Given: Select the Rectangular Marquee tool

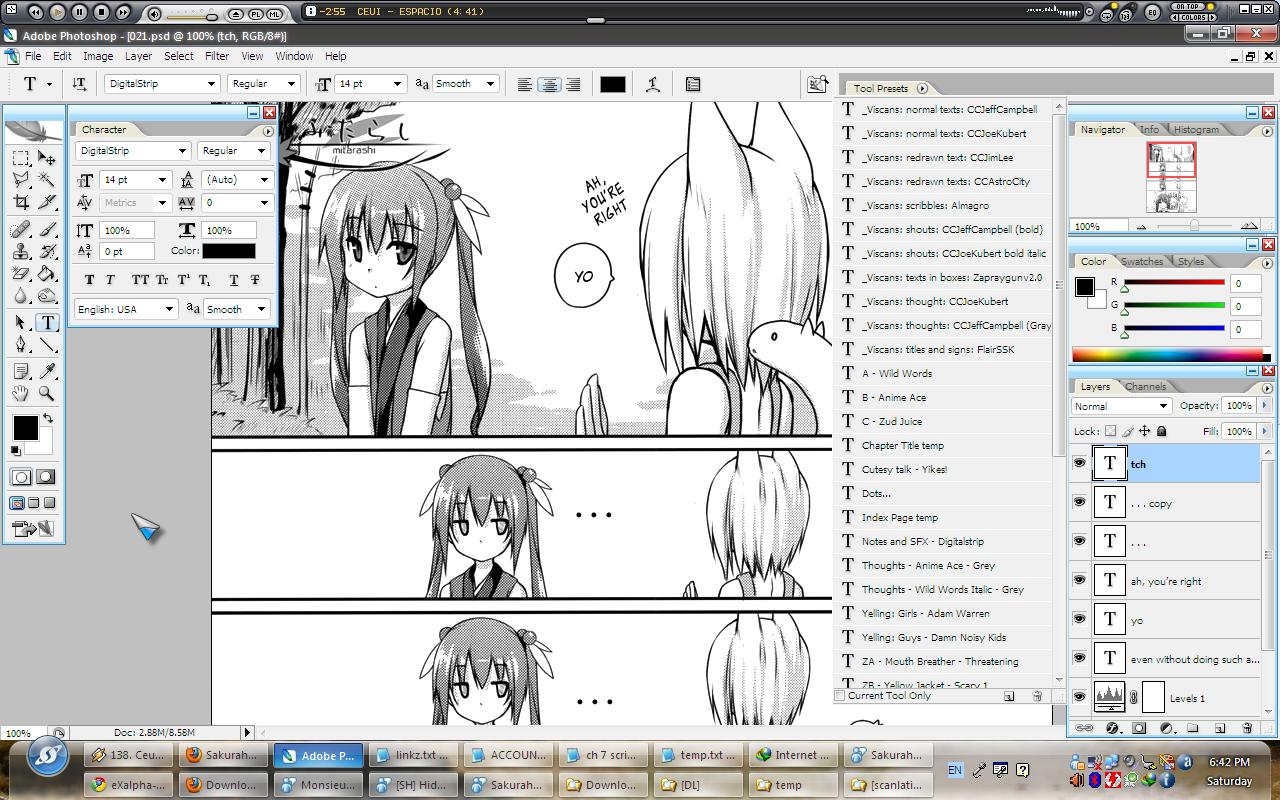Looking at the screenshot, I should tap(21, 158).
